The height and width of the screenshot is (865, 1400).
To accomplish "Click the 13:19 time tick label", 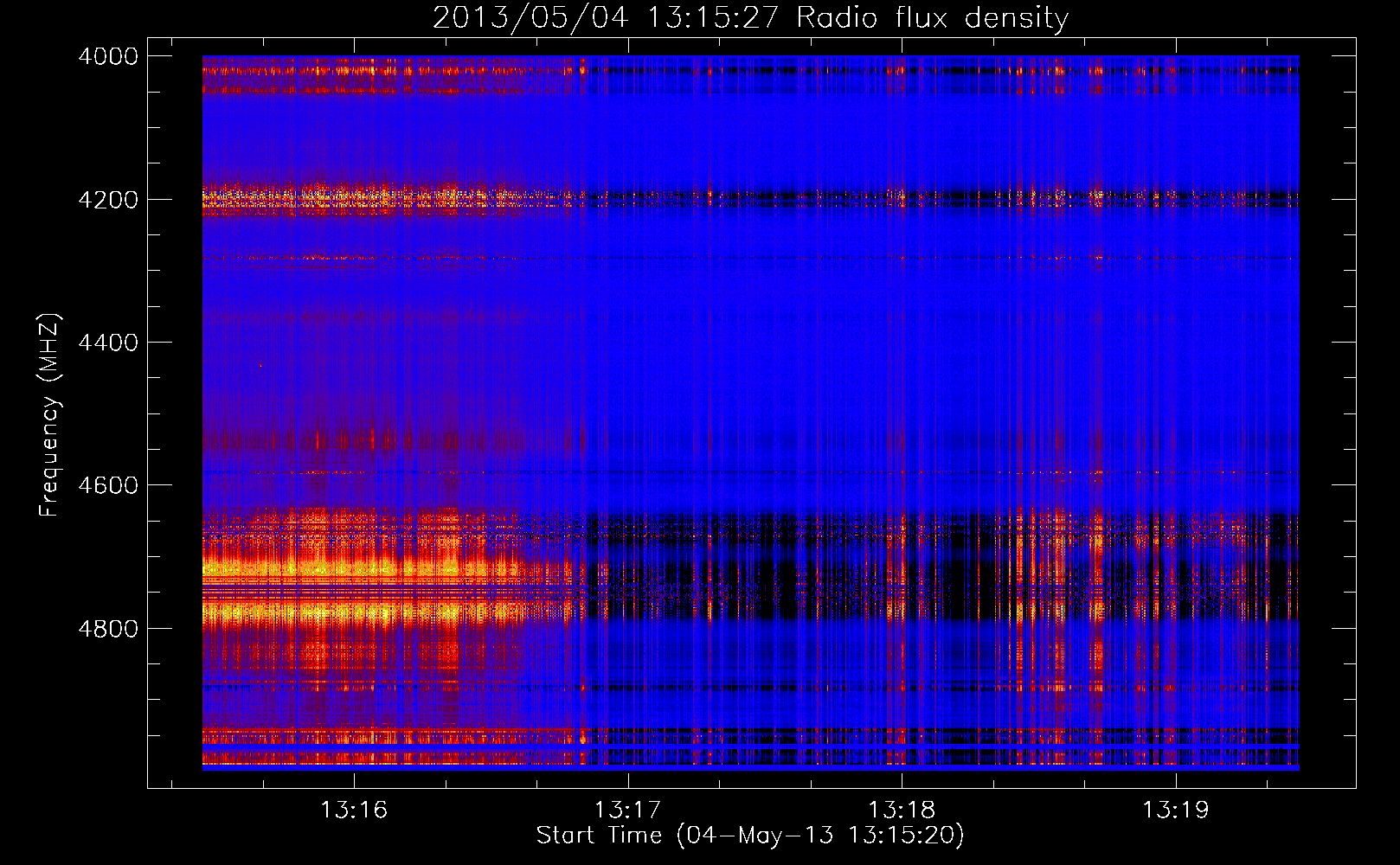I will [1175, 811].
